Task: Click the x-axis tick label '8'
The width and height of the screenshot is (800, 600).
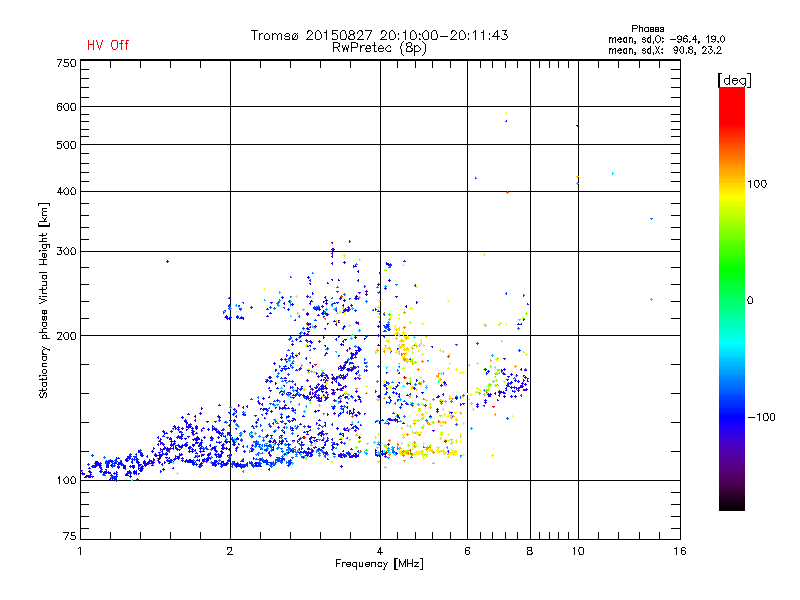Action: tap(530, 551)
